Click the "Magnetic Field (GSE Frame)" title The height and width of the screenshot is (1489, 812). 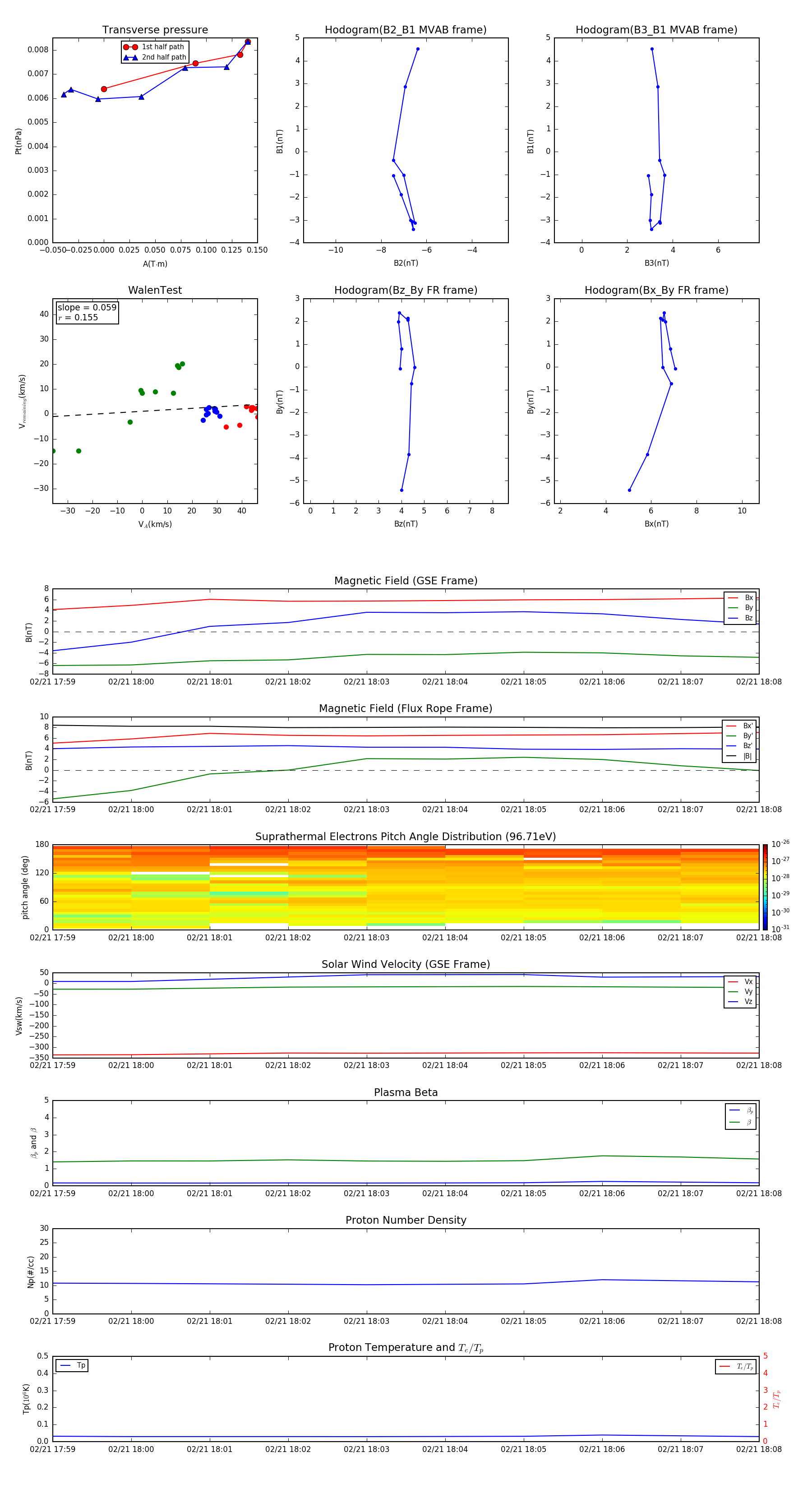[406, 581]
